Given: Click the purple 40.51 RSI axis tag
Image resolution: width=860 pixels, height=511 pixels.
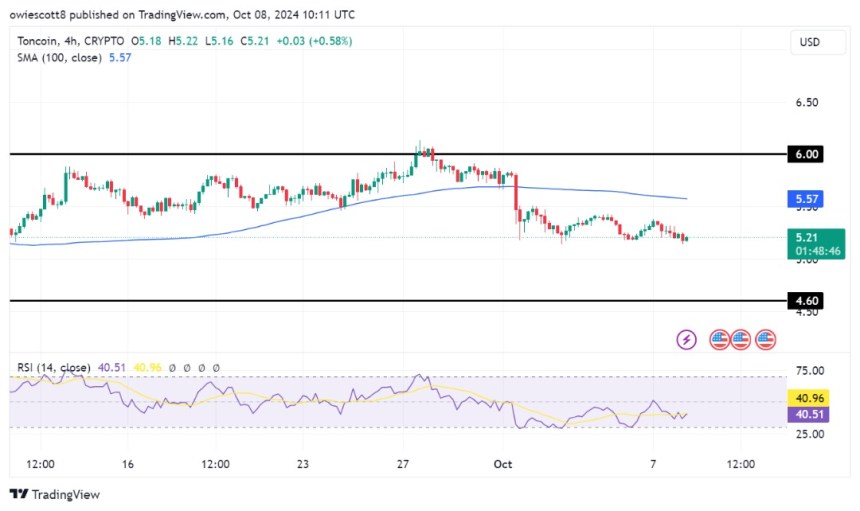Looking at the screenshot, I should 805,414.
